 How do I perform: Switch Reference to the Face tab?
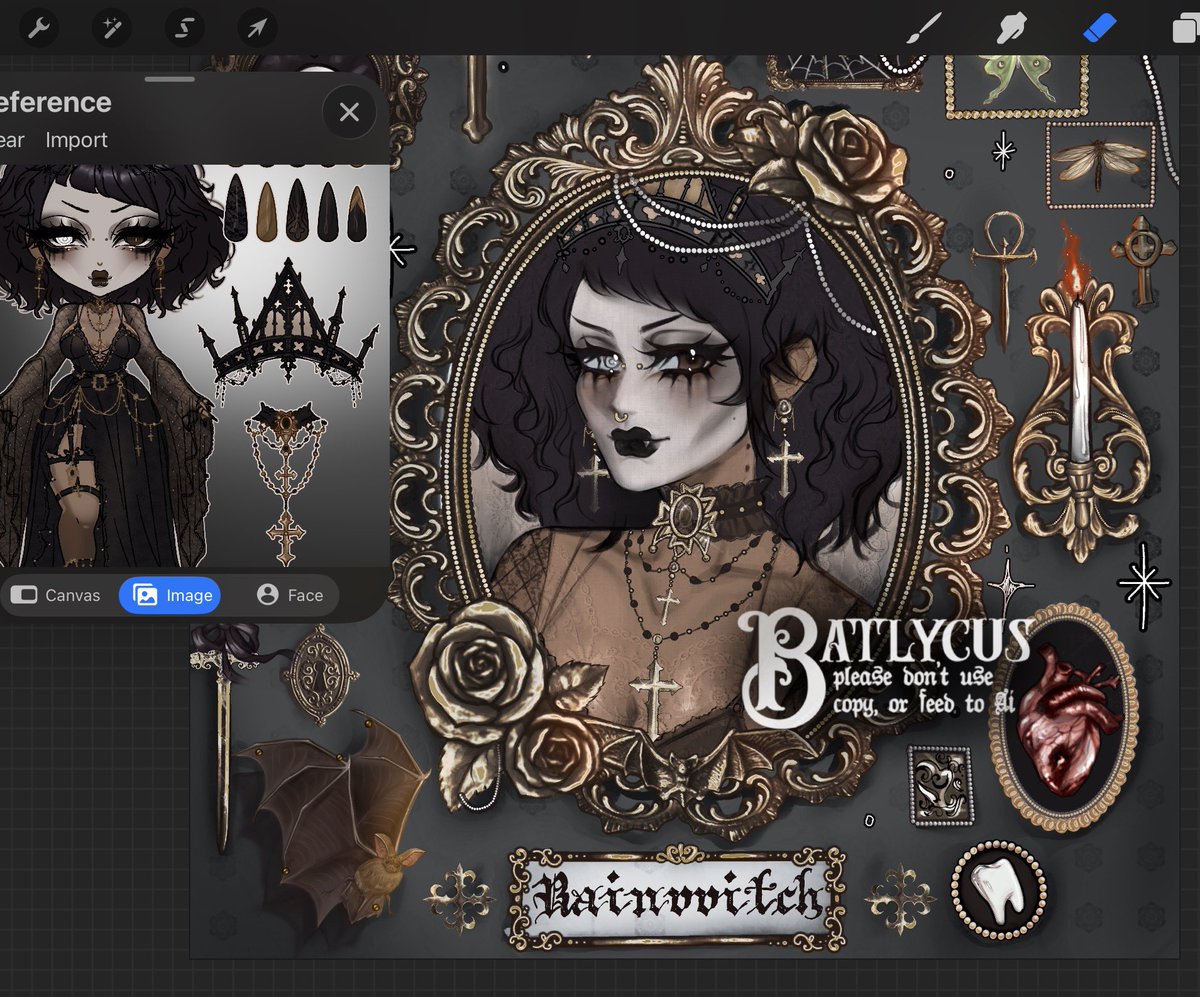tap(290, 595)
